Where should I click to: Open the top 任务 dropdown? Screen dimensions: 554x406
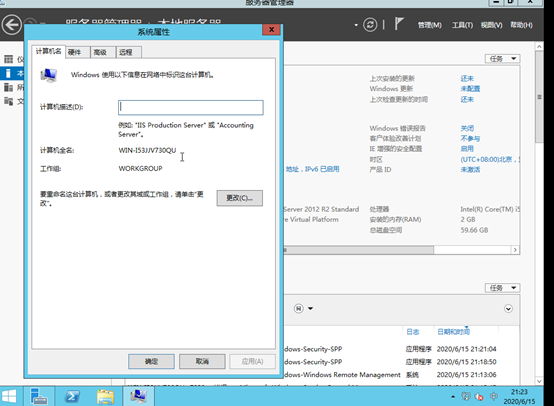(x=502, y=59)
